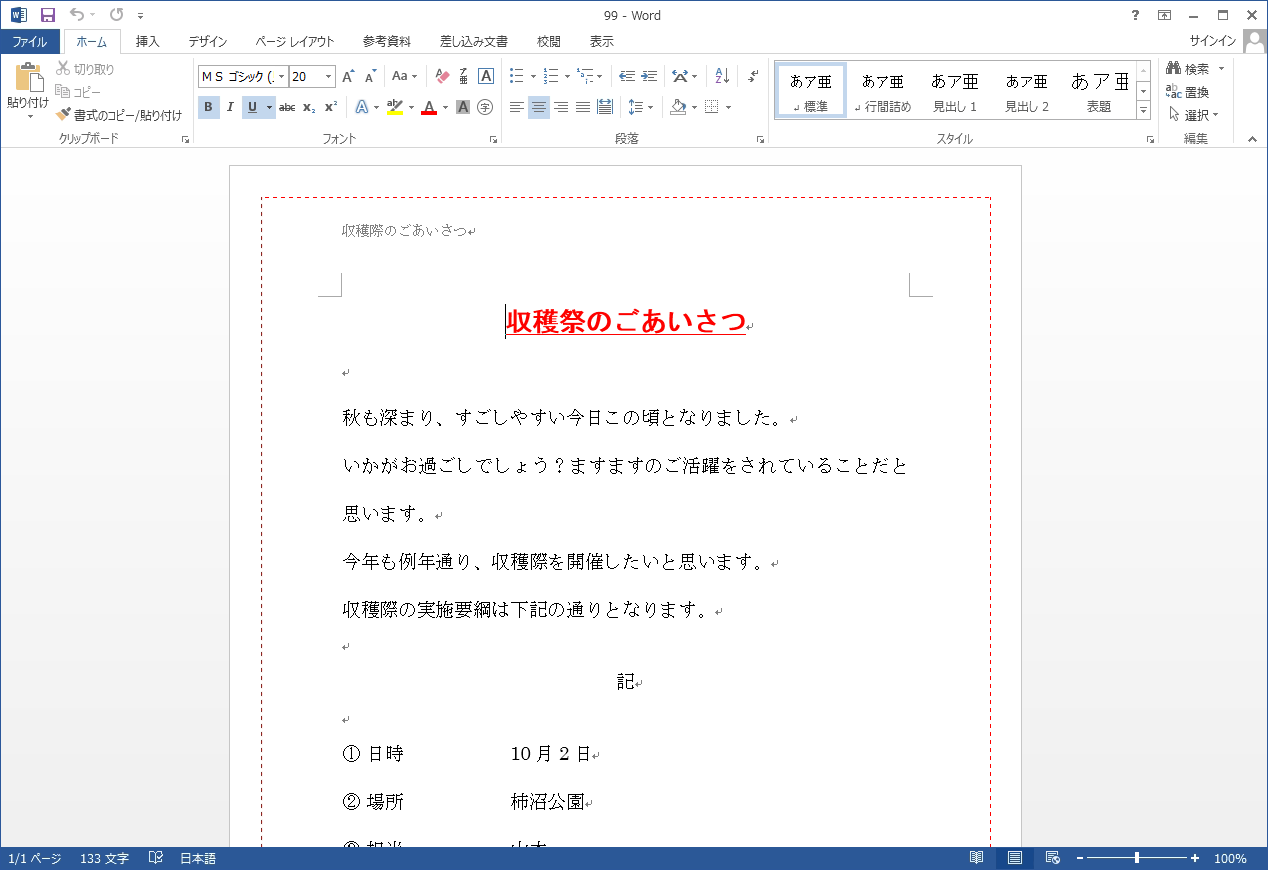Click the enclosed character (字) icon
The width and height of the screenshot is (1268, 870).
tap(485, 107)
